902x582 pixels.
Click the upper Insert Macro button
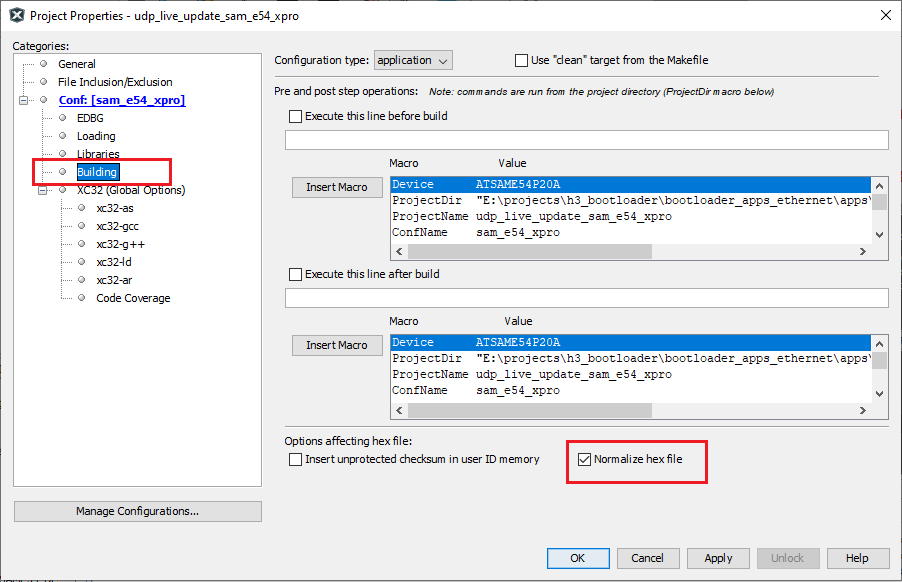[336, 187]
